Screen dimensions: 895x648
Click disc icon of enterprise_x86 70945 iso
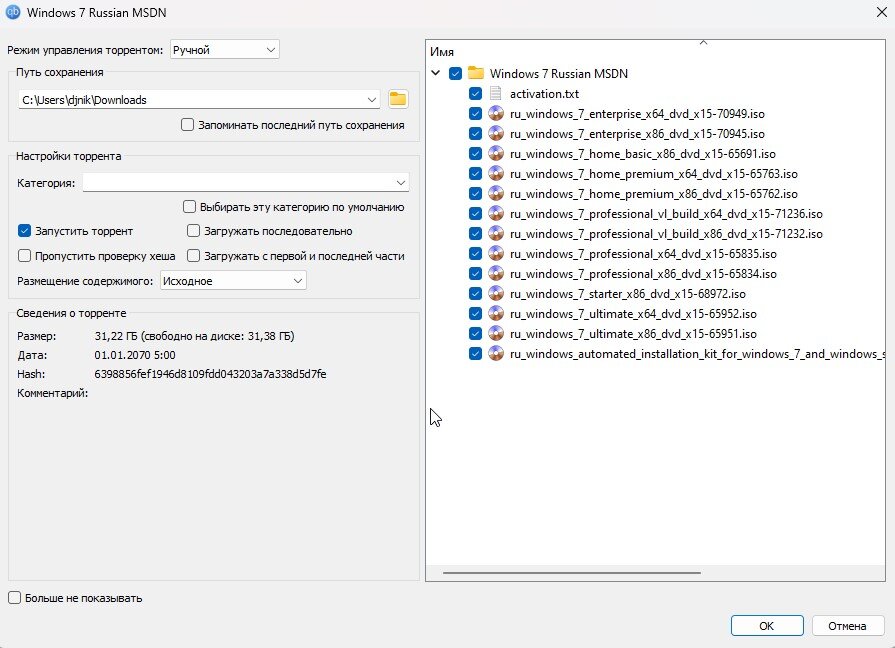coord(496,133)
